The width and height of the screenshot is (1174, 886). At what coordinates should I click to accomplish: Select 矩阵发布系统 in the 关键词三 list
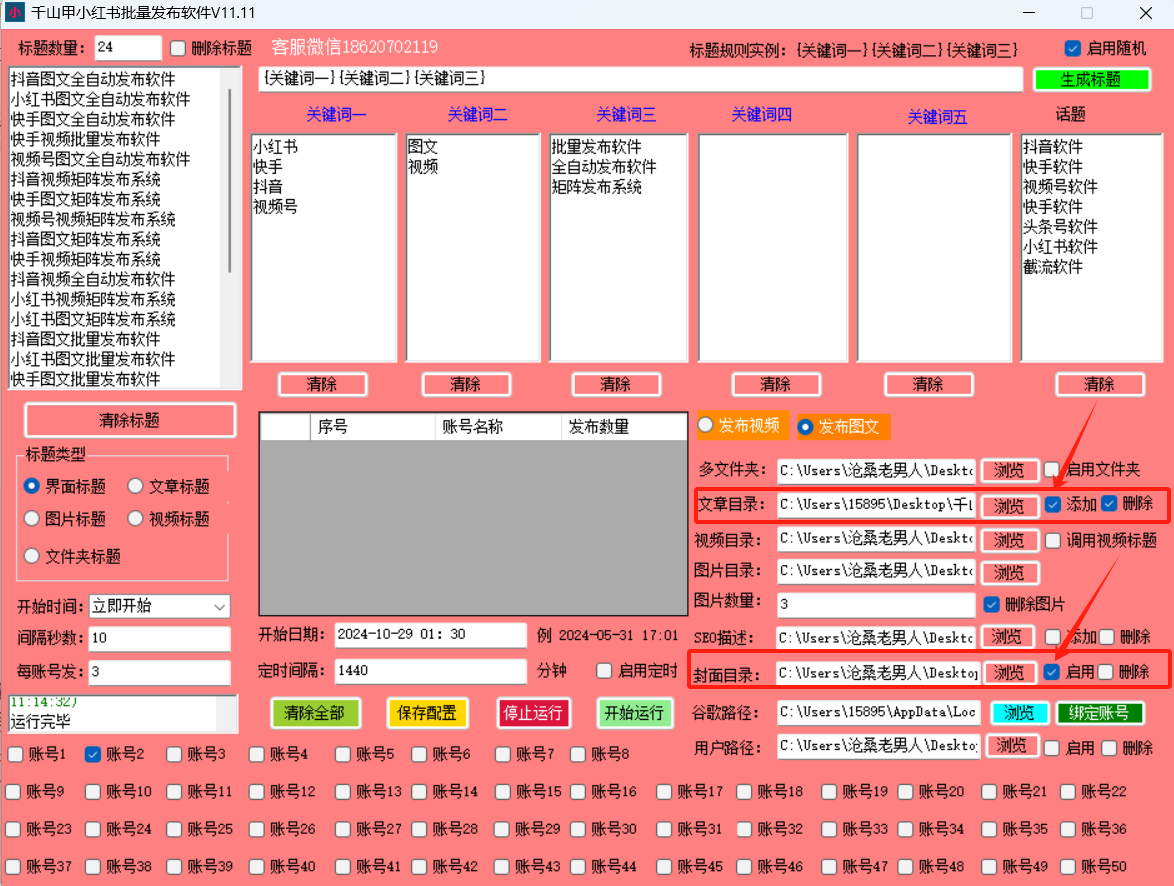597,186
